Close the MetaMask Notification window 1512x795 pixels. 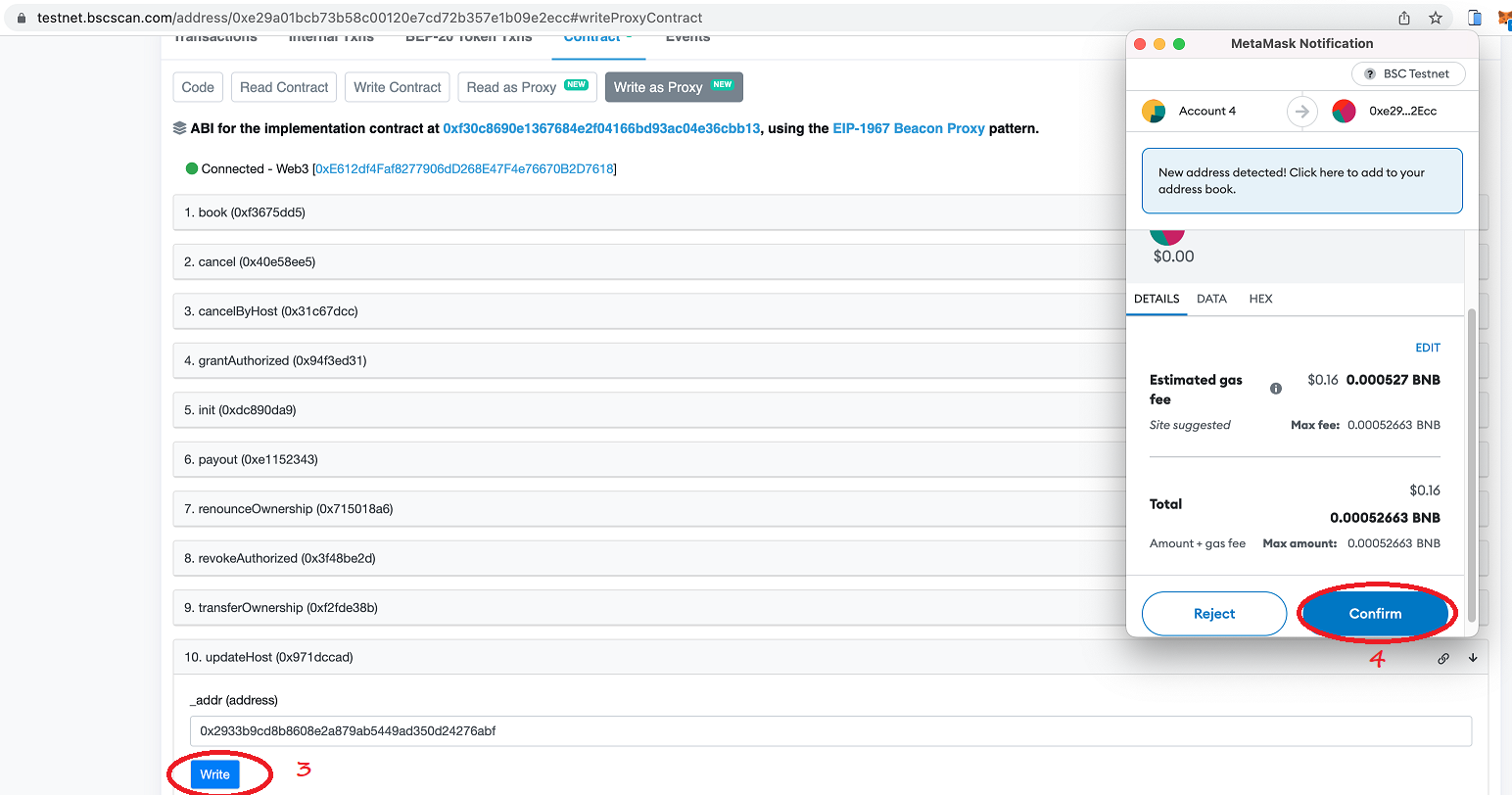pos(1140,44)
